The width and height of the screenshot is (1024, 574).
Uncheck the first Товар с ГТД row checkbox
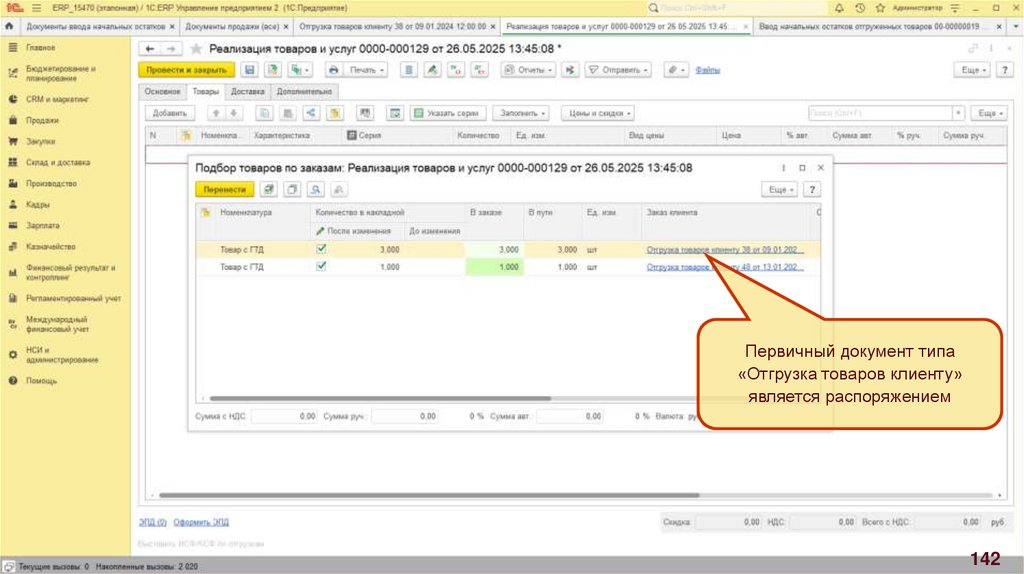coord(321,249)
